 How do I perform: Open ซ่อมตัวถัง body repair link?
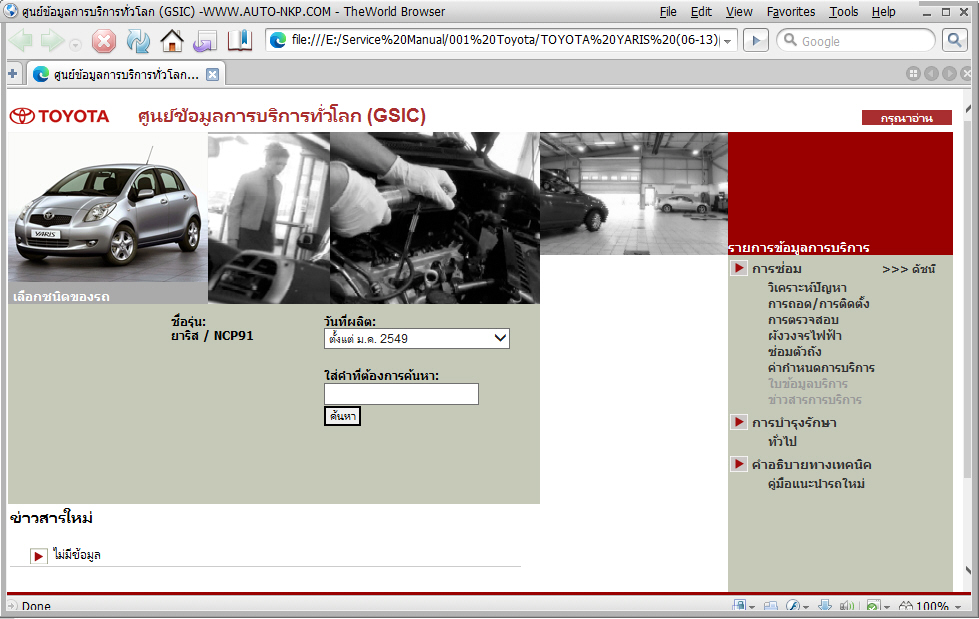tap(794, 352)
